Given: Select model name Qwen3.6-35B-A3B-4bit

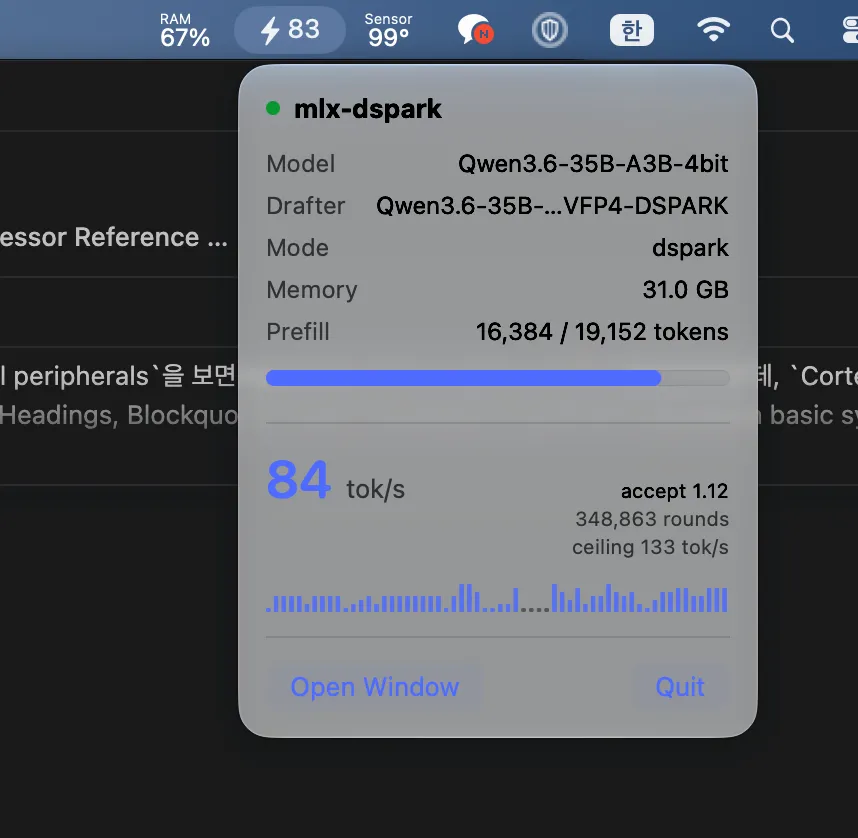Looking at the screenshot, I should coord(593,164).
